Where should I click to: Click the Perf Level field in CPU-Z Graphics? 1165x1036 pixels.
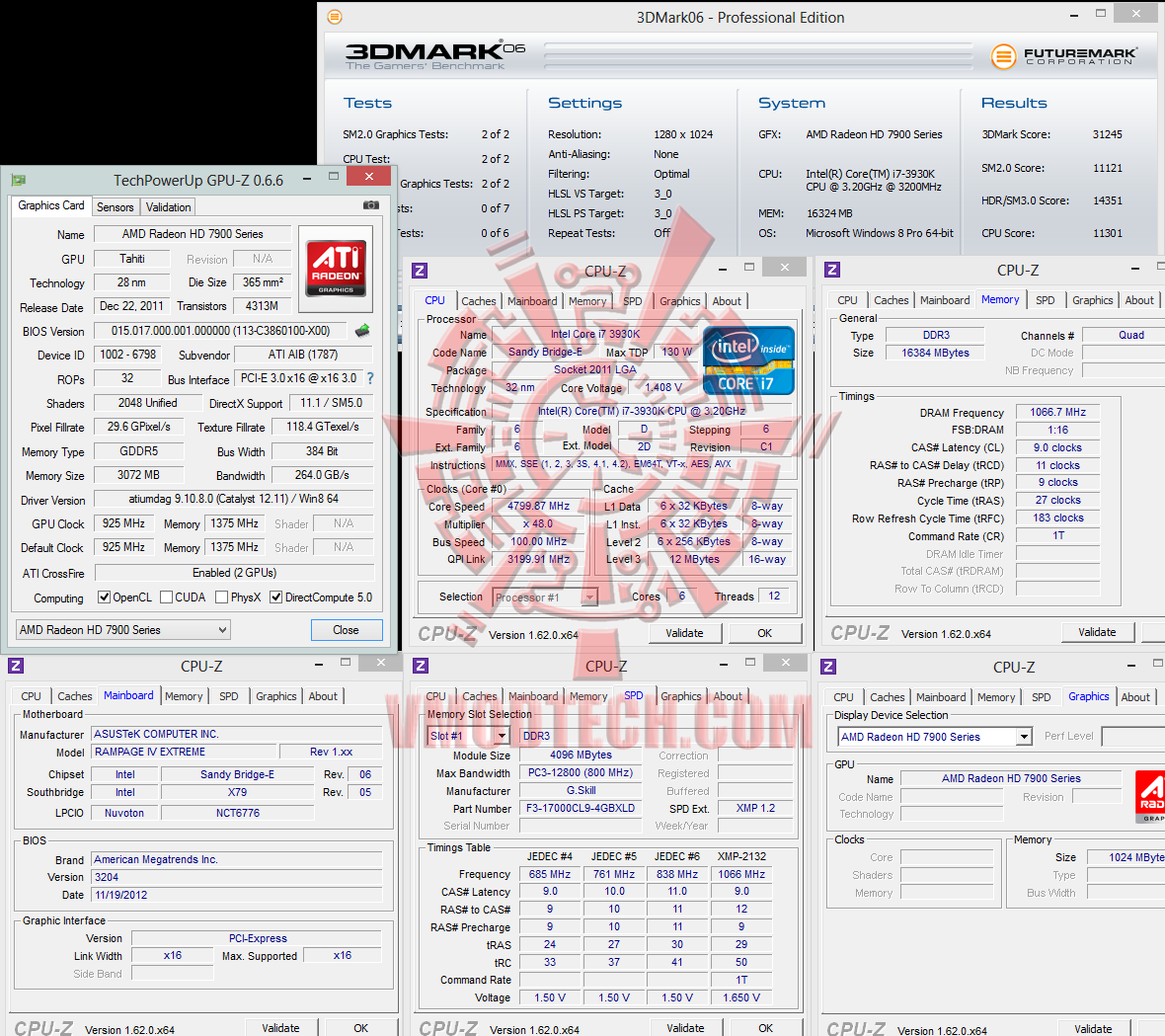(x=1133, y=737)
